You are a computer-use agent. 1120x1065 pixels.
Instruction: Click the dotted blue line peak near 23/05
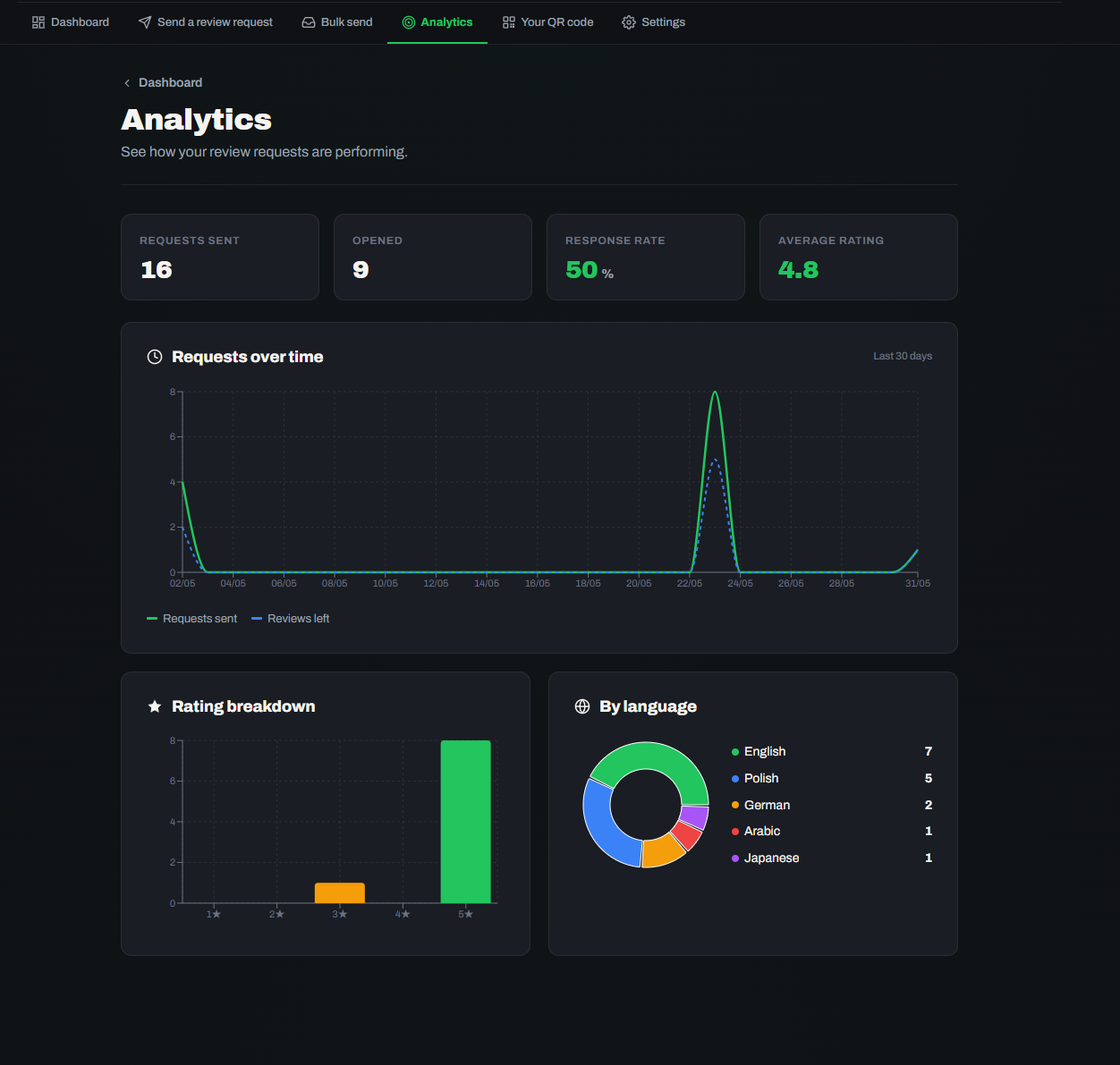tap(715, 461)
